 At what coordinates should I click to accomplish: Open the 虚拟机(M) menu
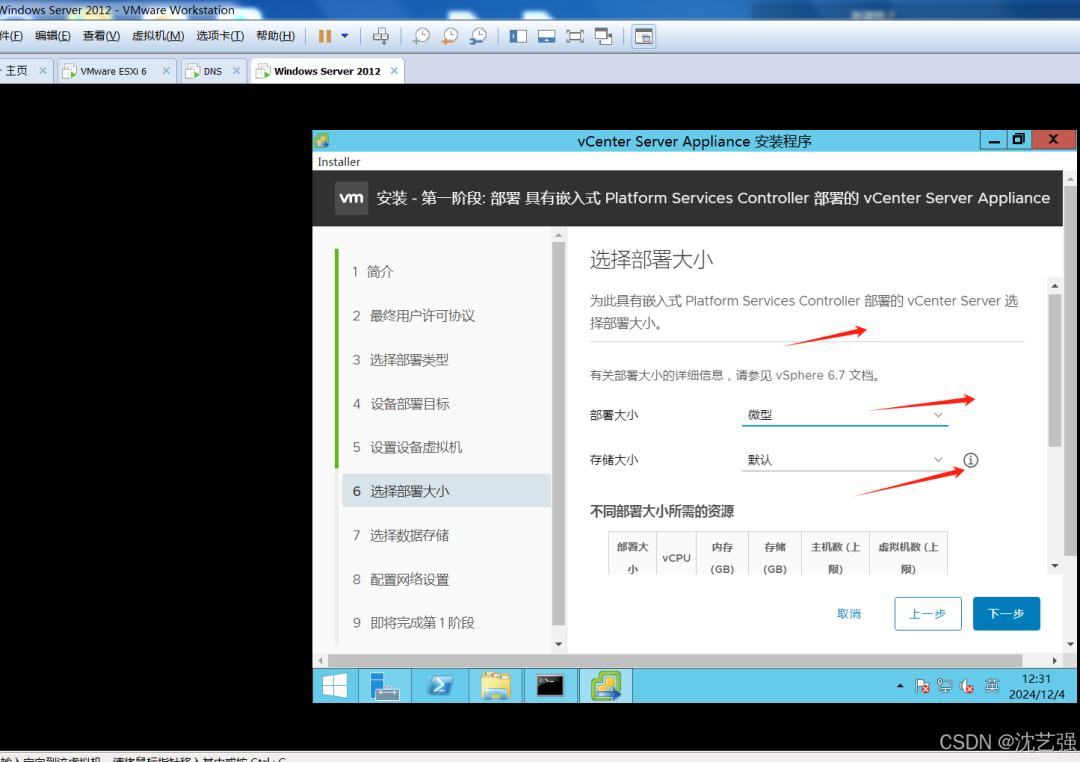[x=158, y=36]
